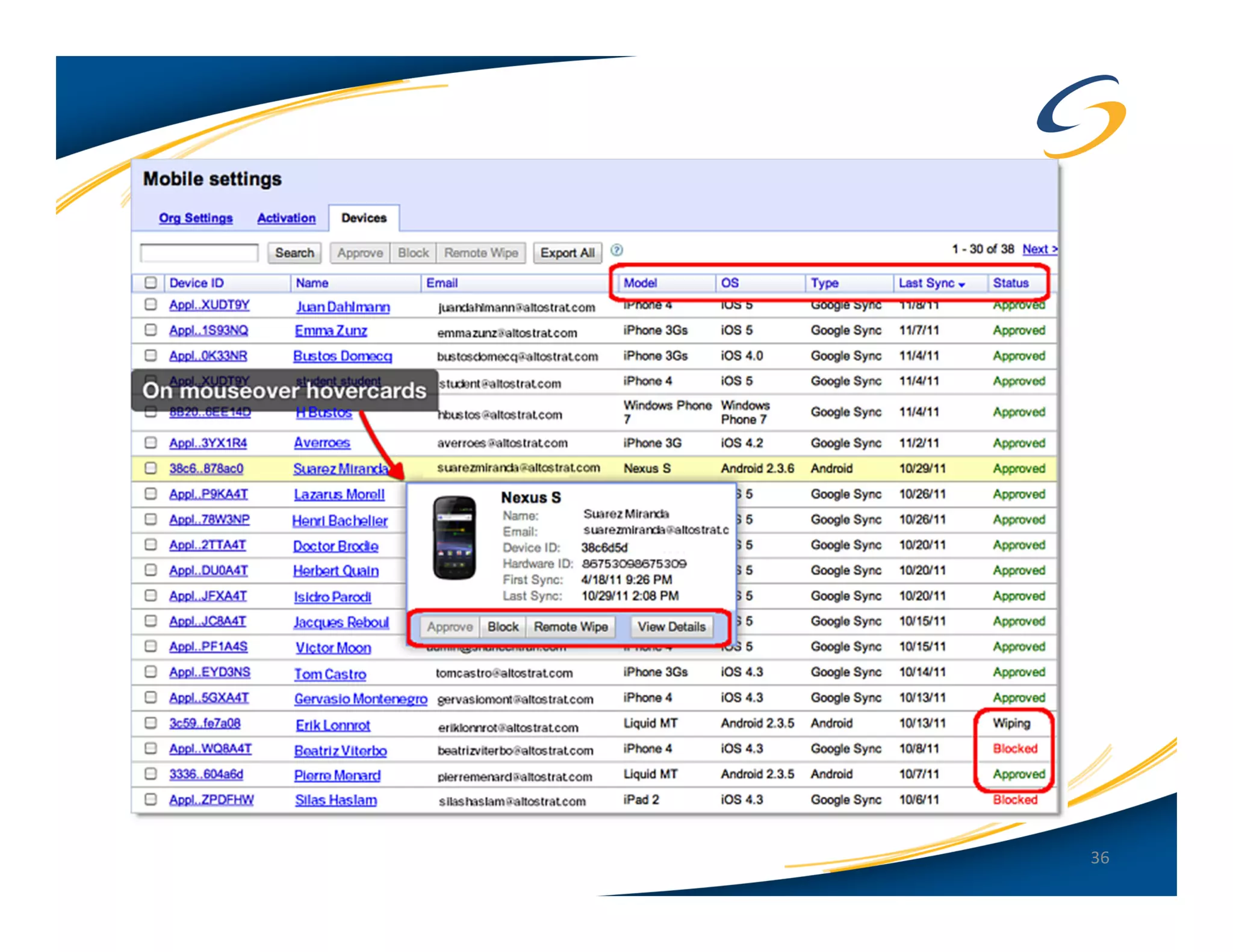Viewport: 1233px width, 952px height.
Task: Check the box for Emma Zunz's device
Action: point(151,330)
